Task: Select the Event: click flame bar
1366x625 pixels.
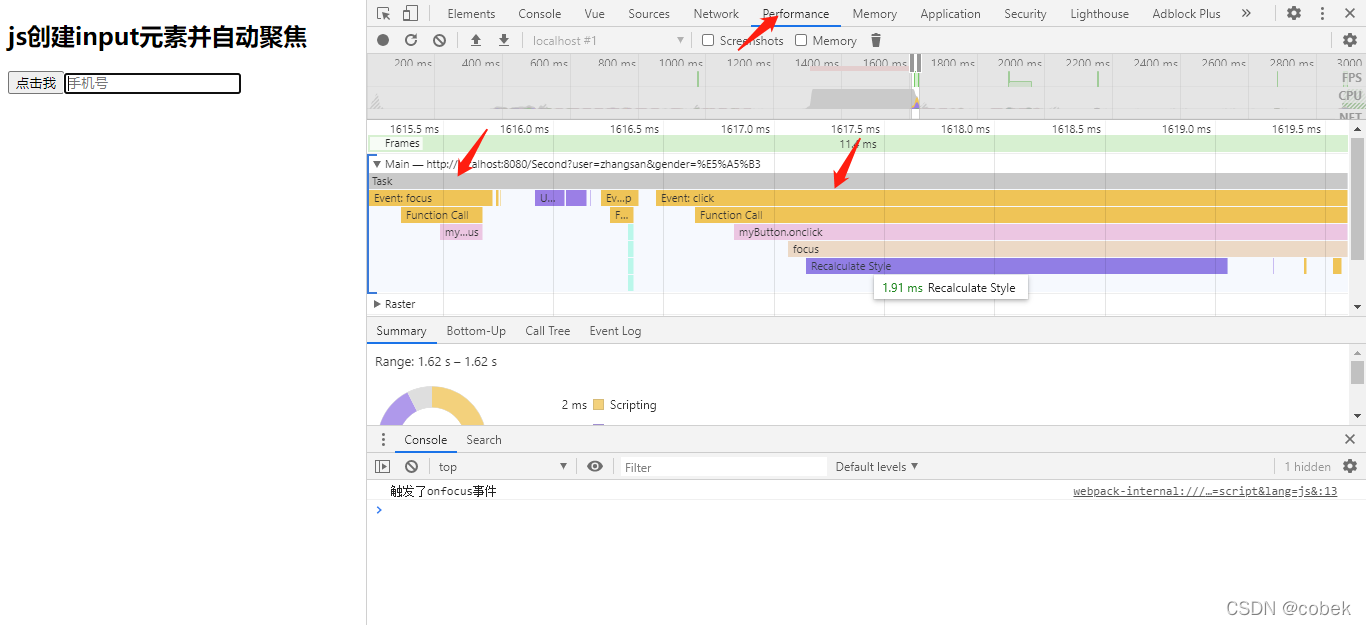Action: point(1002,198)
